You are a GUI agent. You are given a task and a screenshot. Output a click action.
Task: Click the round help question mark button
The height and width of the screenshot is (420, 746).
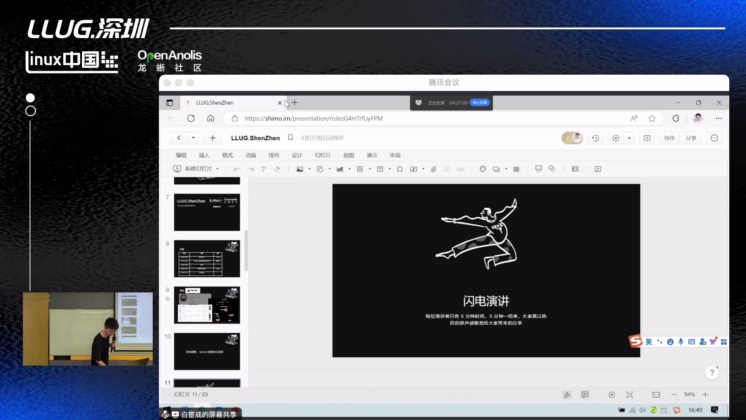pyautogui.click(x=712, y=372)
